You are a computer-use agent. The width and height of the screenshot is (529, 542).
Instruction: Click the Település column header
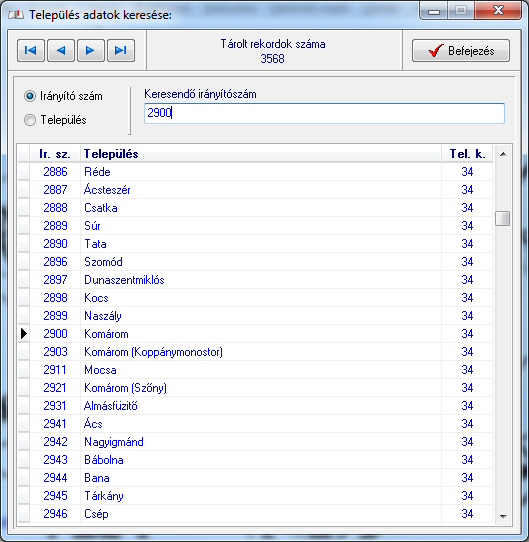point(261,154)
